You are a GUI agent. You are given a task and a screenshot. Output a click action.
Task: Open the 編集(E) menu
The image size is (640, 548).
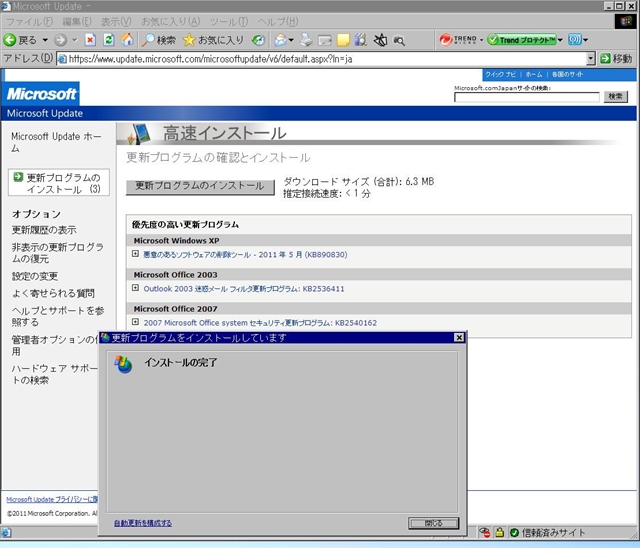[77, 21]
